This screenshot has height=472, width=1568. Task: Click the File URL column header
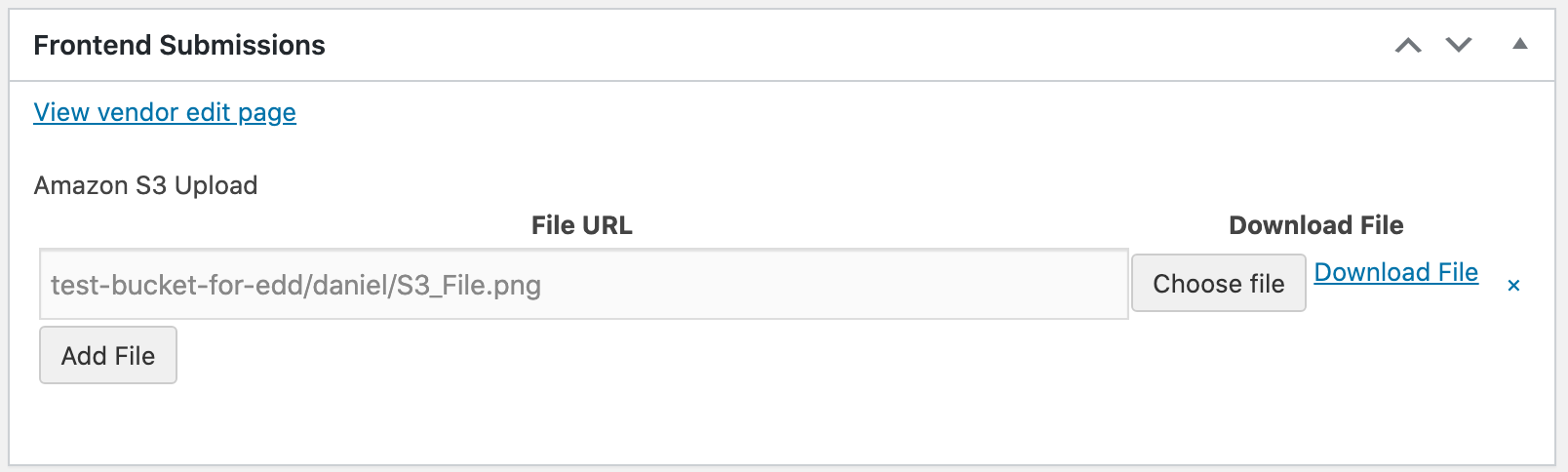coord(581,225)
